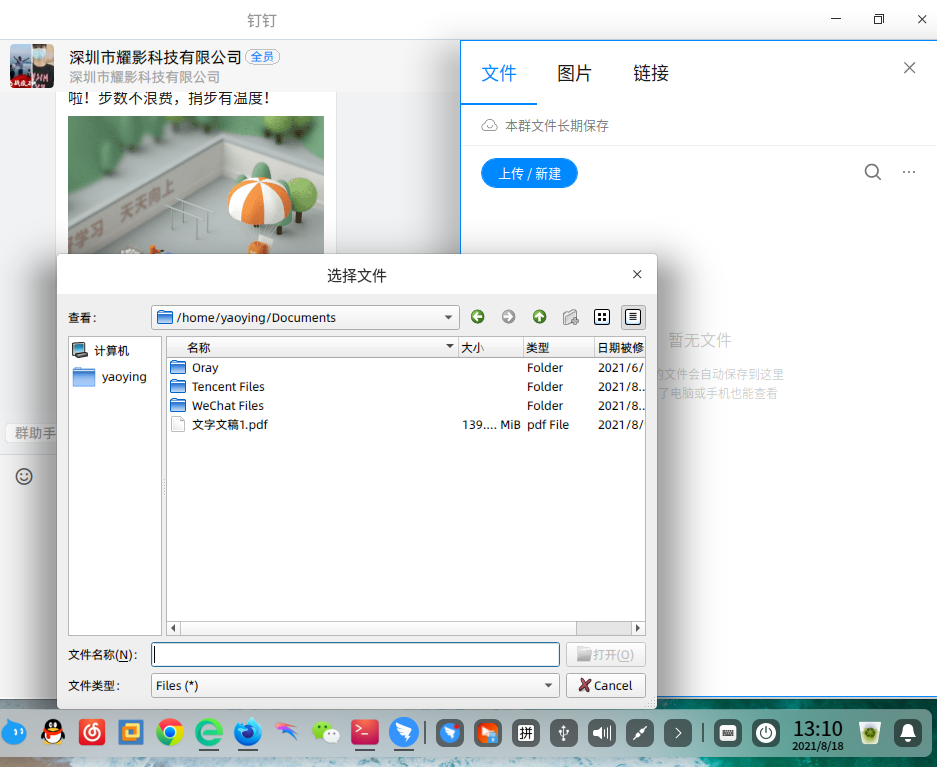Open the emoji picker in chat
The height and width of the screenshot is (767, 937).
pos(24,476)
